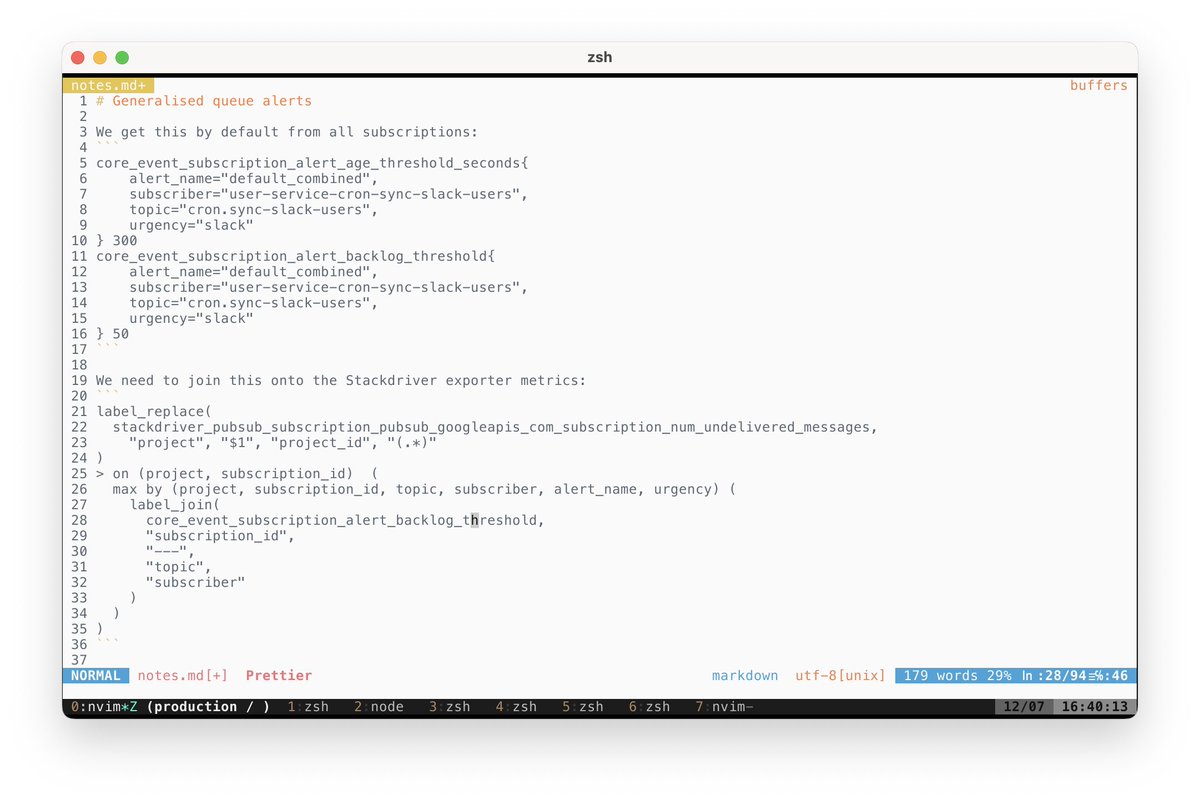1200x801 pixels.
Task: Maximize the zsh terminal window
Action: tap(122, 58)
